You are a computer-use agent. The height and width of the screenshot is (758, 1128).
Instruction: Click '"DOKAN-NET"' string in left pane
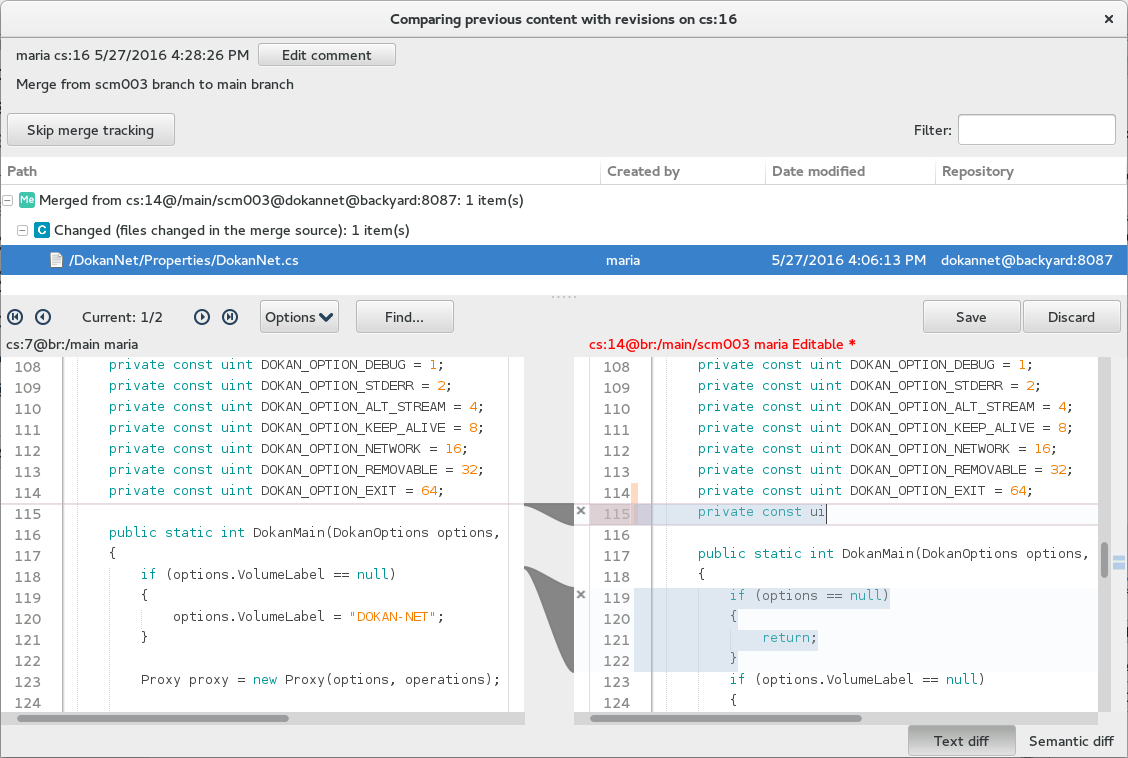tap(393, 617)
